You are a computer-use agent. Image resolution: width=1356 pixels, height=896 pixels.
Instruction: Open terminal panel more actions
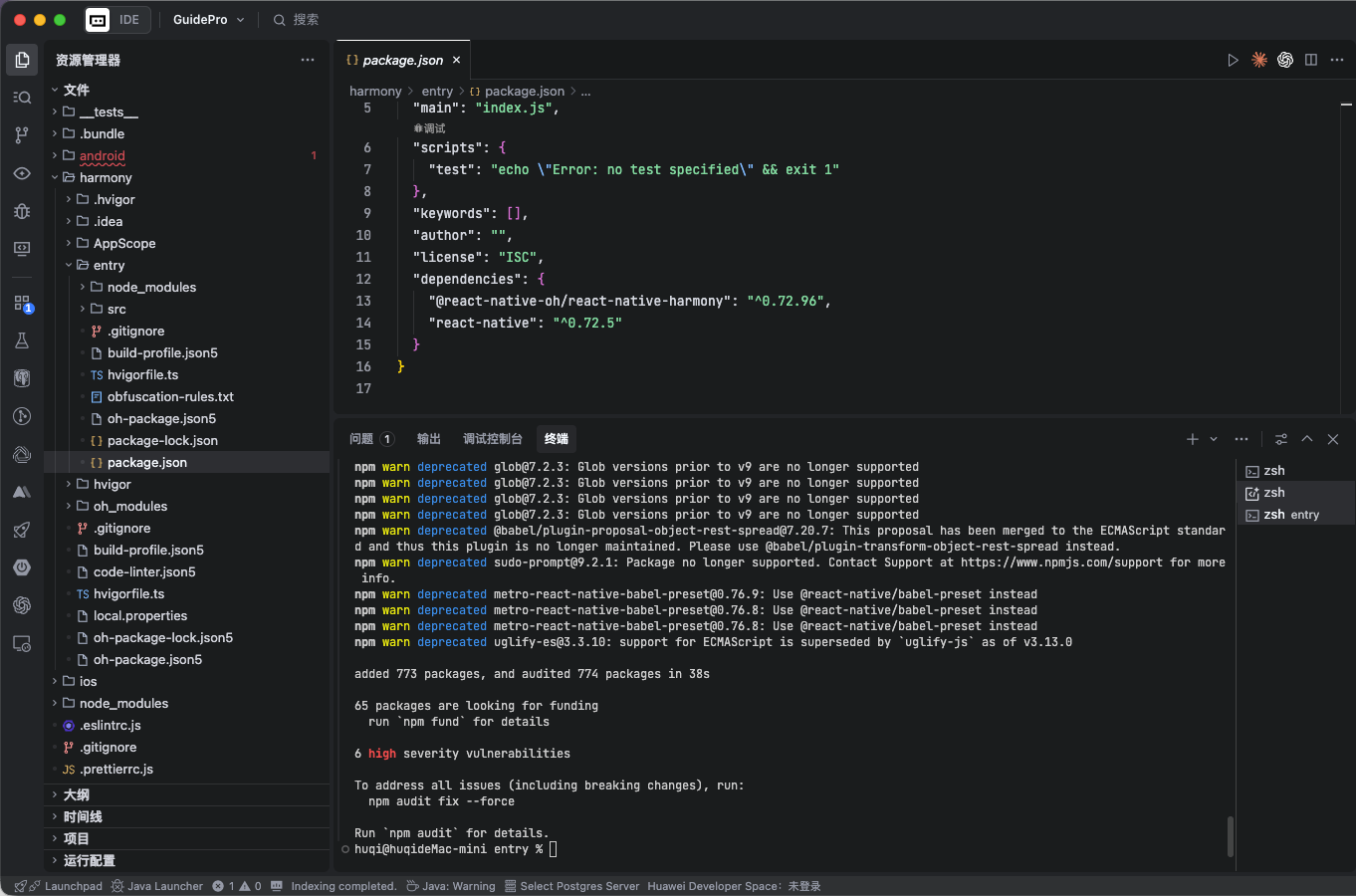(x=1242, y=439)
